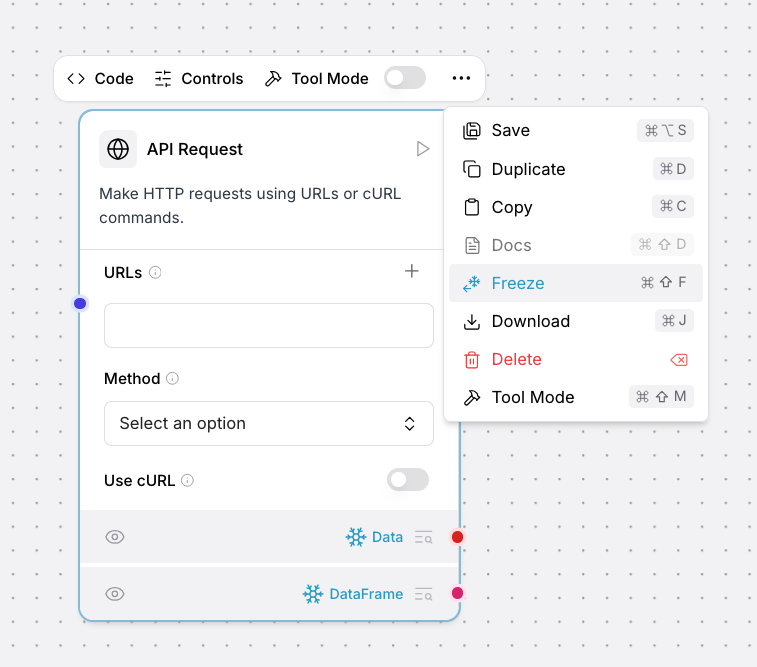
Task: Toggle visibility of the Data output
Action: tap(115, 537)
